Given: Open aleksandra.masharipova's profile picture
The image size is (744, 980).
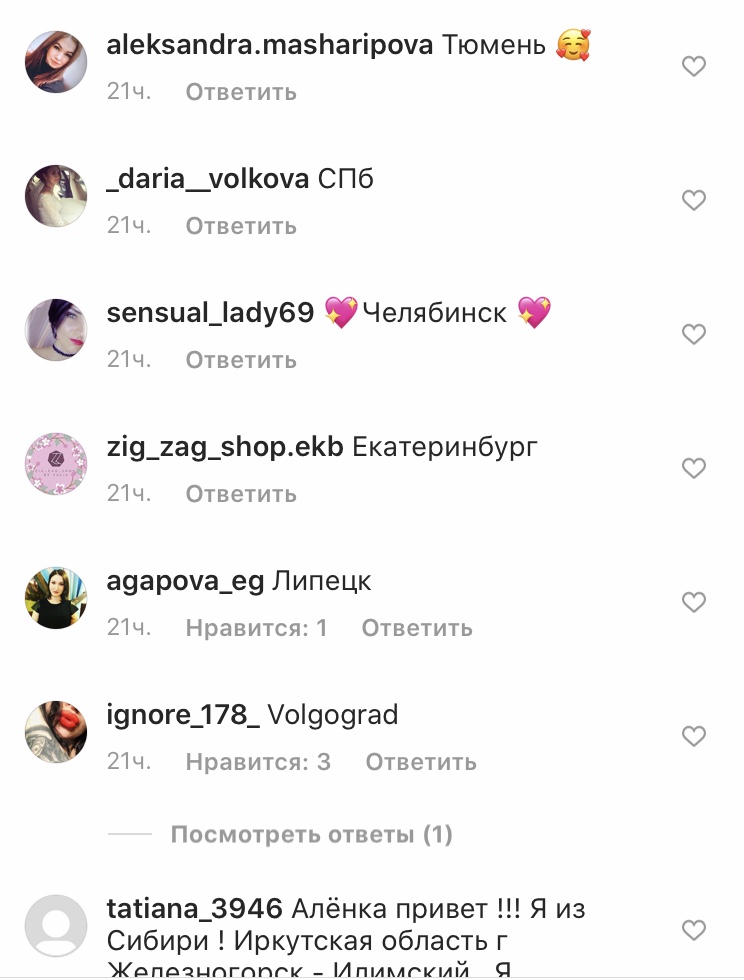Looking at the screenshot, I should (x=56, y=62).
